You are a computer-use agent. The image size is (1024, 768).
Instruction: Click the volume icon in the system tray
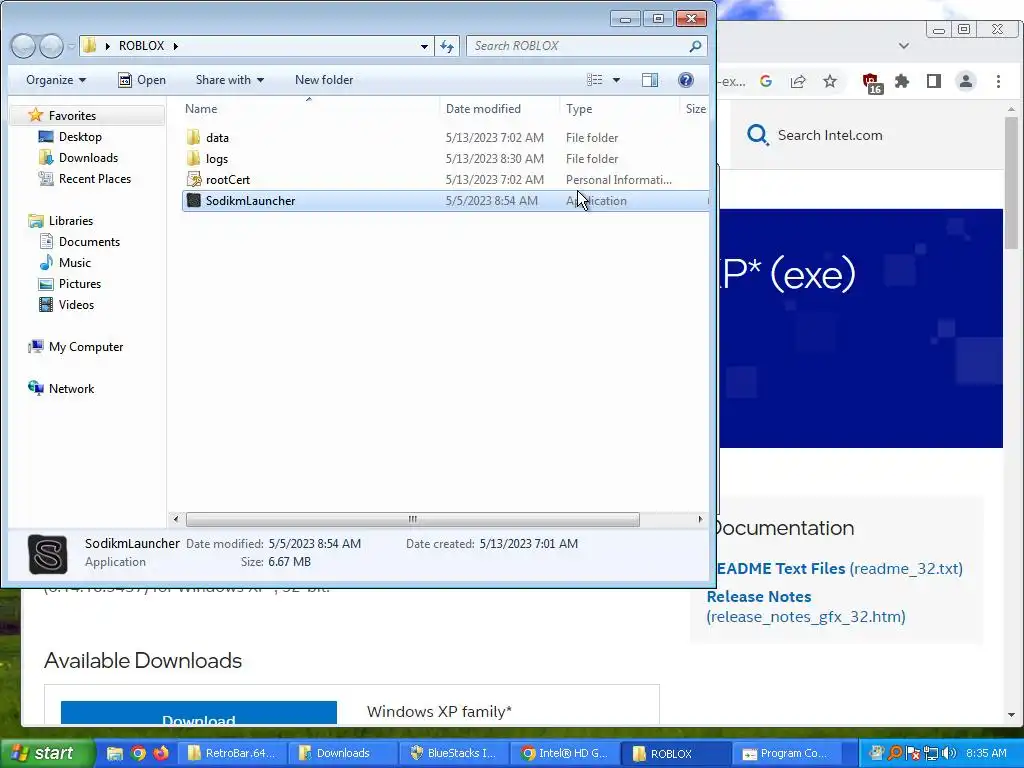(x=950, y=753)
